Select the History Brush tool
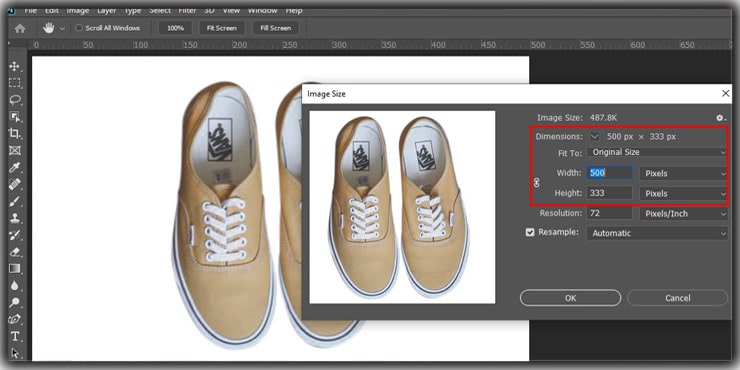 [x=15, y=235]
